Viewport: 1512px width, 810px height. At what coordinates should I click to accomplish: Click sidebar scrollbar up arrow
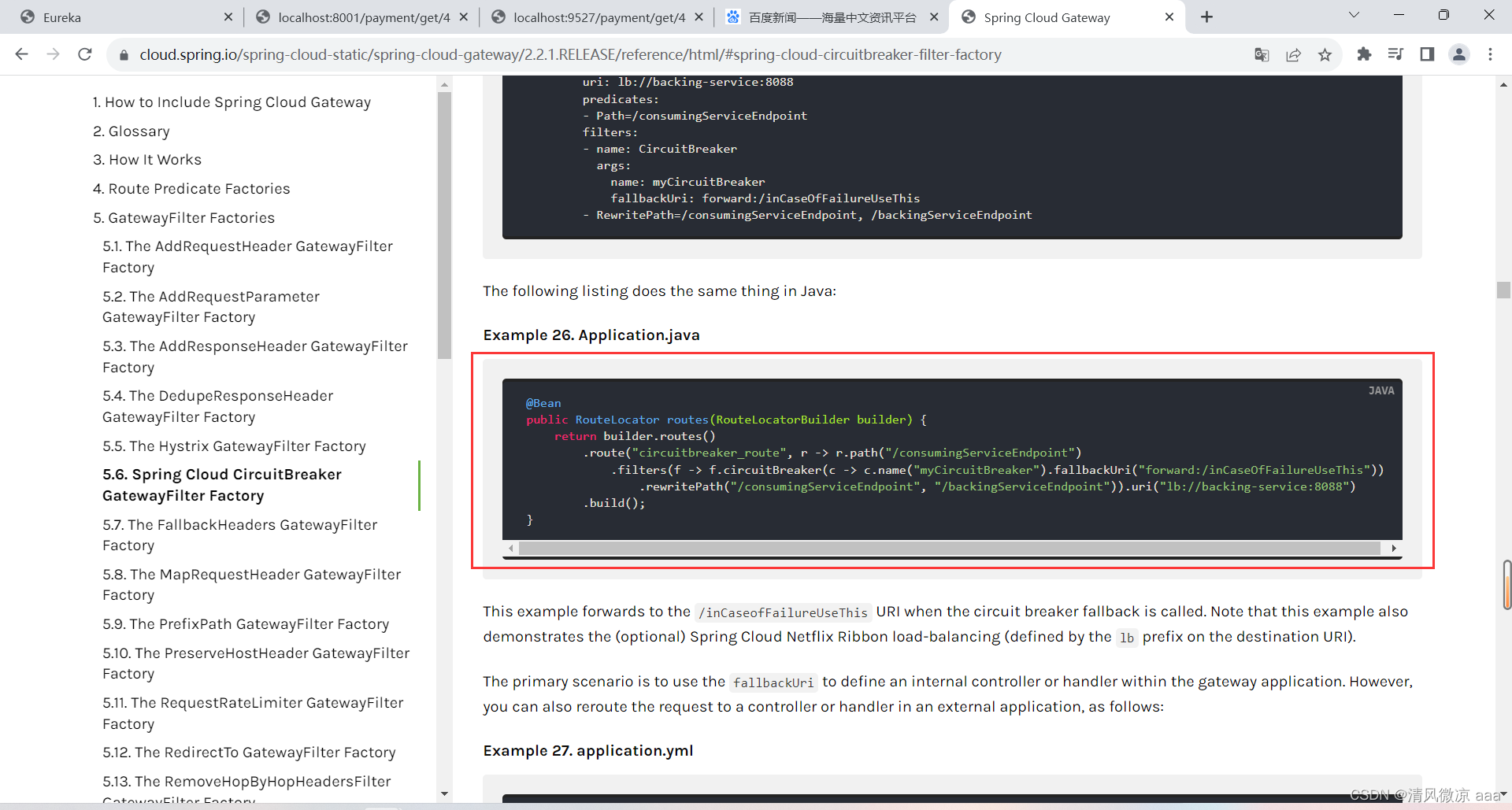click(444, 84)
